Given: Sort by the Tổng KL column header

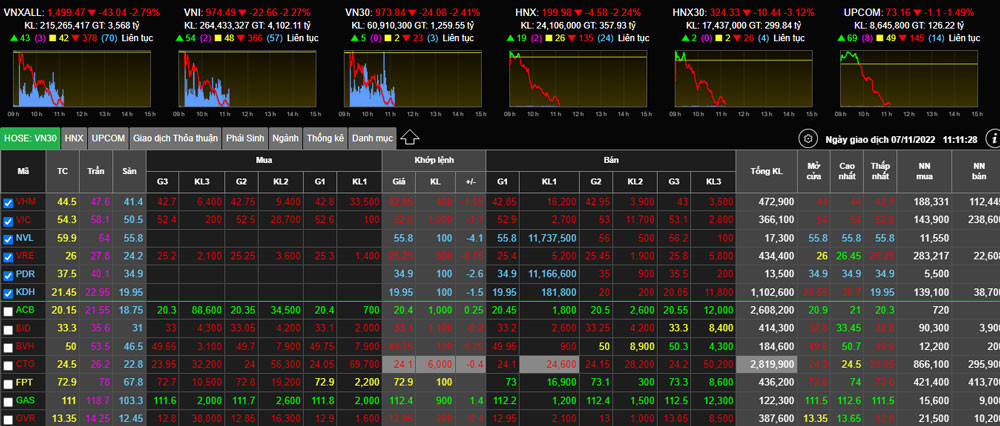Looking at the screenshot, I should [765, 171].
